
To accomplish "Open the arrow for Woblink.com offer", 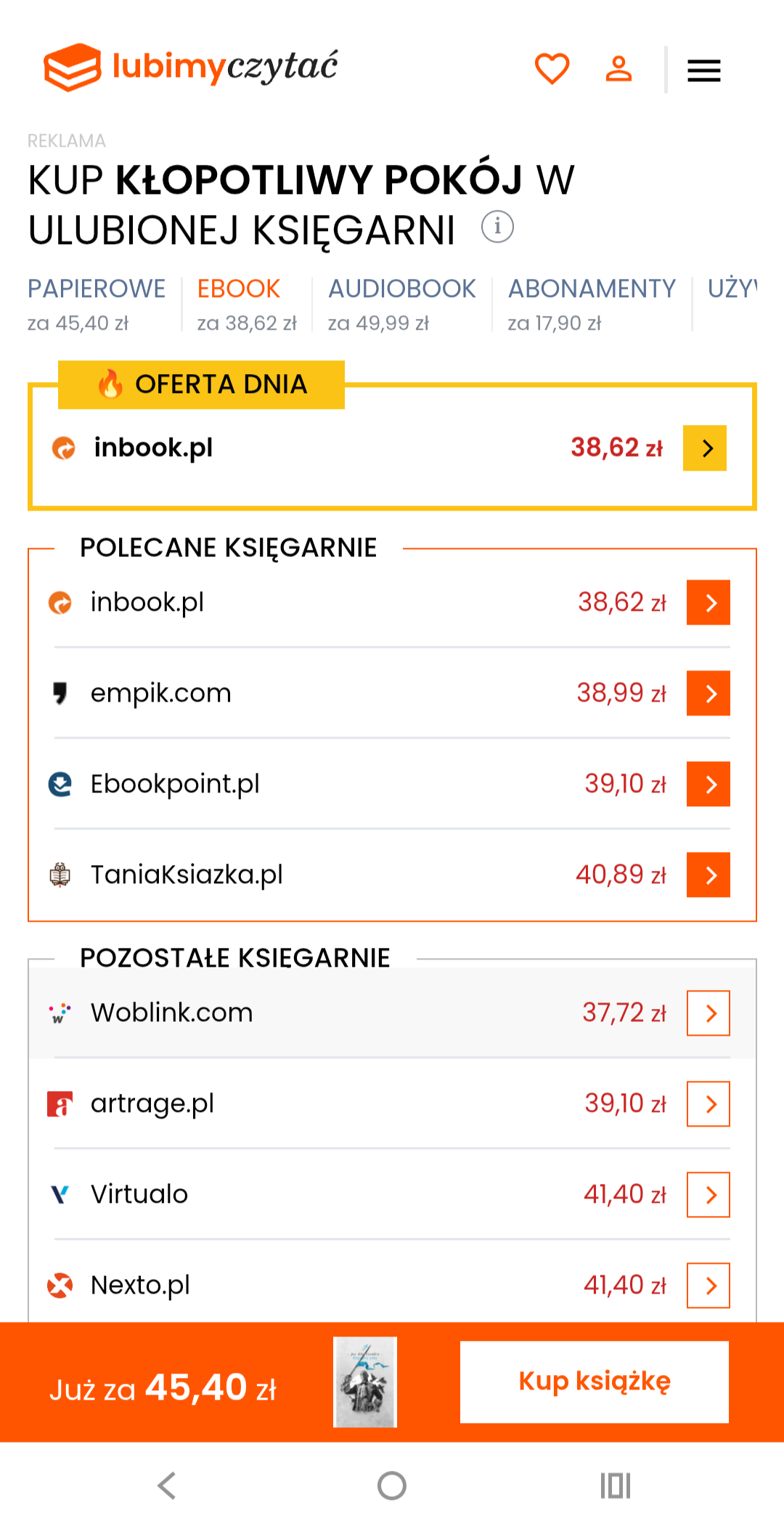I will (708, 1013).
